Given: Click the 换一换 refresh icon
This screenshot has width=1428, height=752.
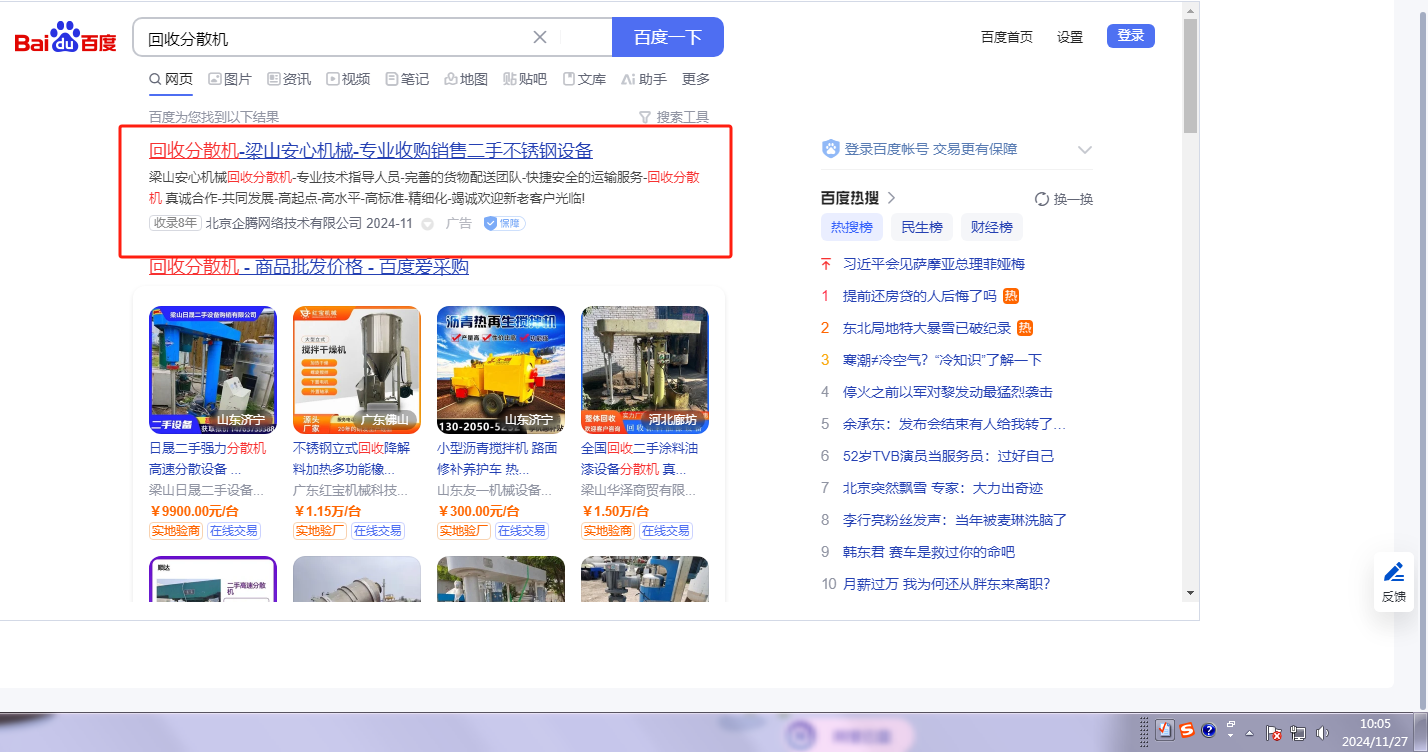Looking at the screenshot, I should pyautogui.click(x=1041, y=199).
